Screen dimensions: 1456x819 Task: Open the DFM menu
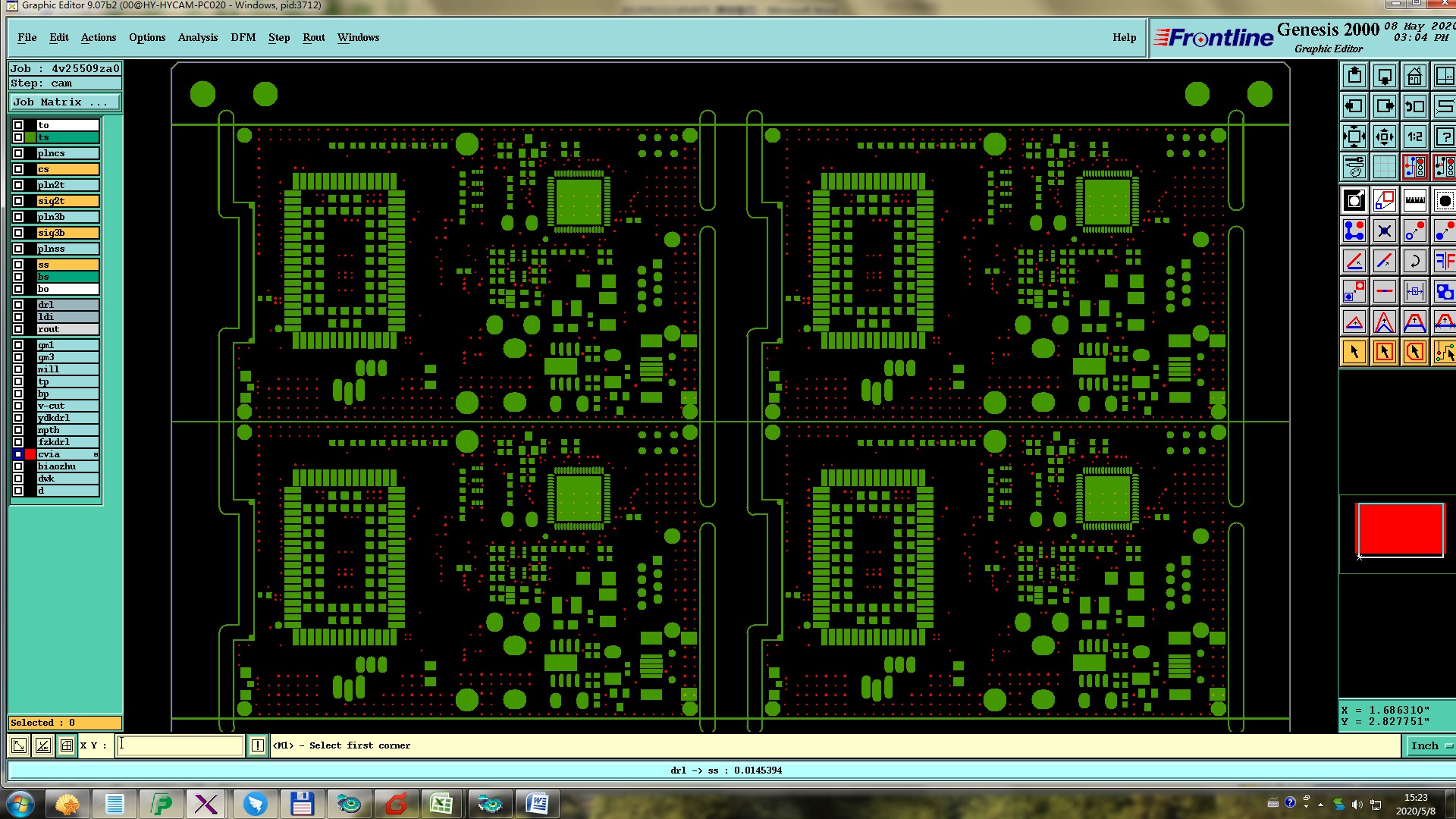tap(243, 37)
